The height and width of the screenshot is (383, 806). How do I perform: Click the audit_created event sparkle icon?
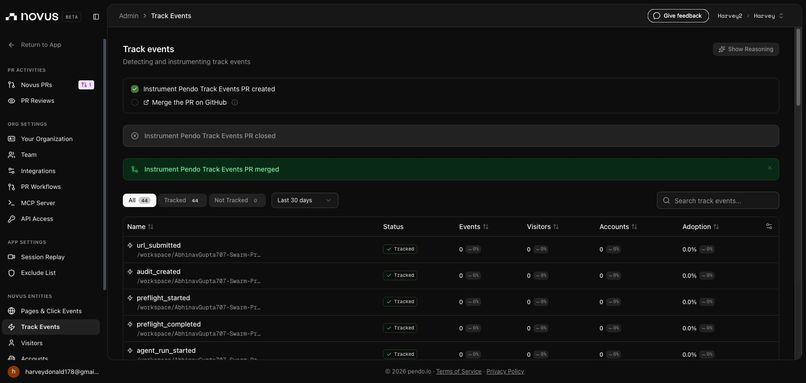coord(130,271)
